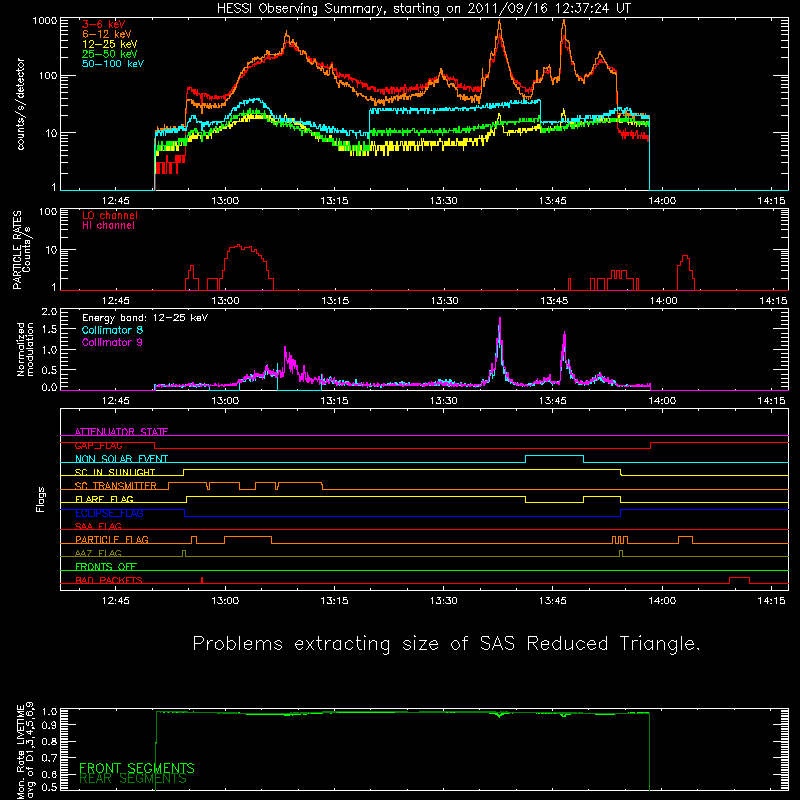Click the 'Collimator 8' legend label
800x800 pixels.
112,330
